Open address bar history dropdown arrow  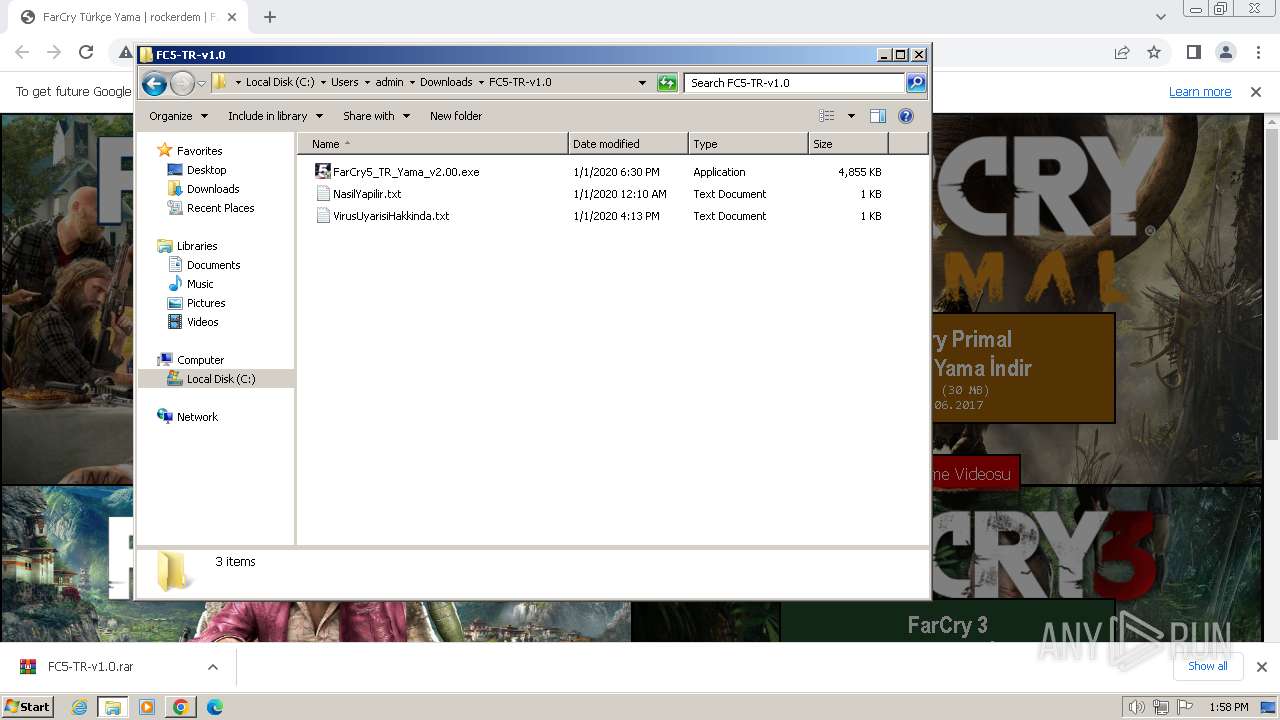[642, 83]
